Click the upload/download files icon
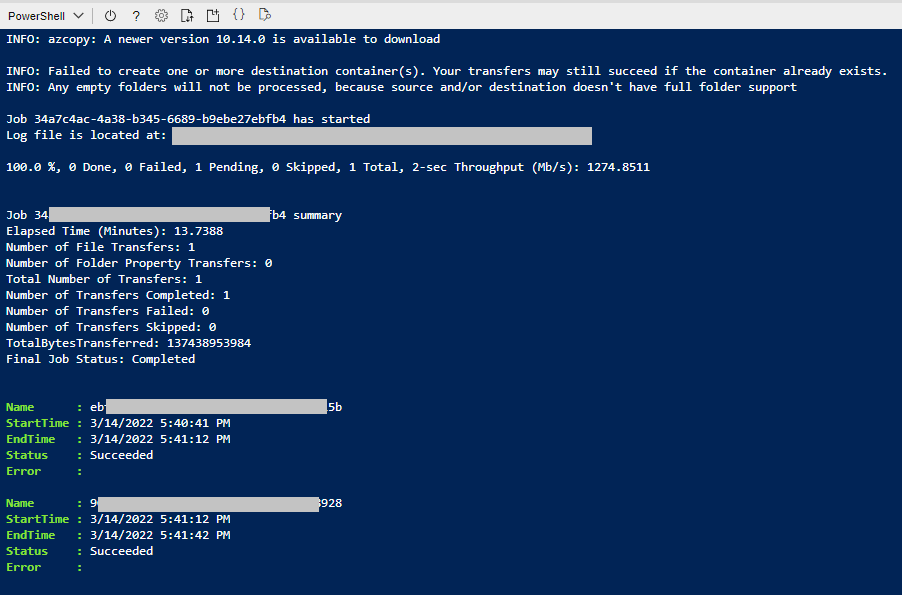This screenshot has height=595, width=902. pyautogui.click(x=187, y=15)
